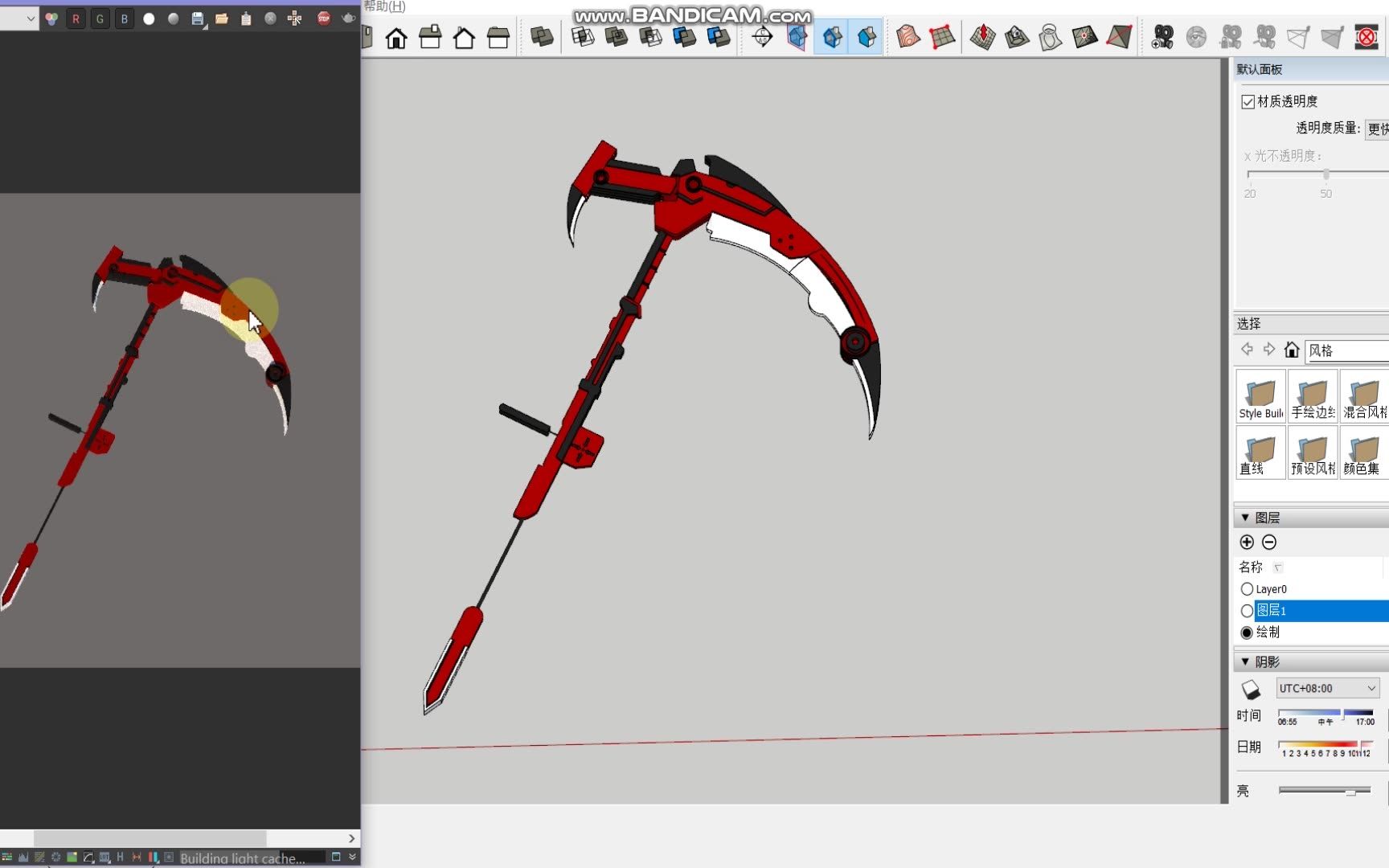
Task: Open the Style Builder folder
Action: click(1261, 396)
